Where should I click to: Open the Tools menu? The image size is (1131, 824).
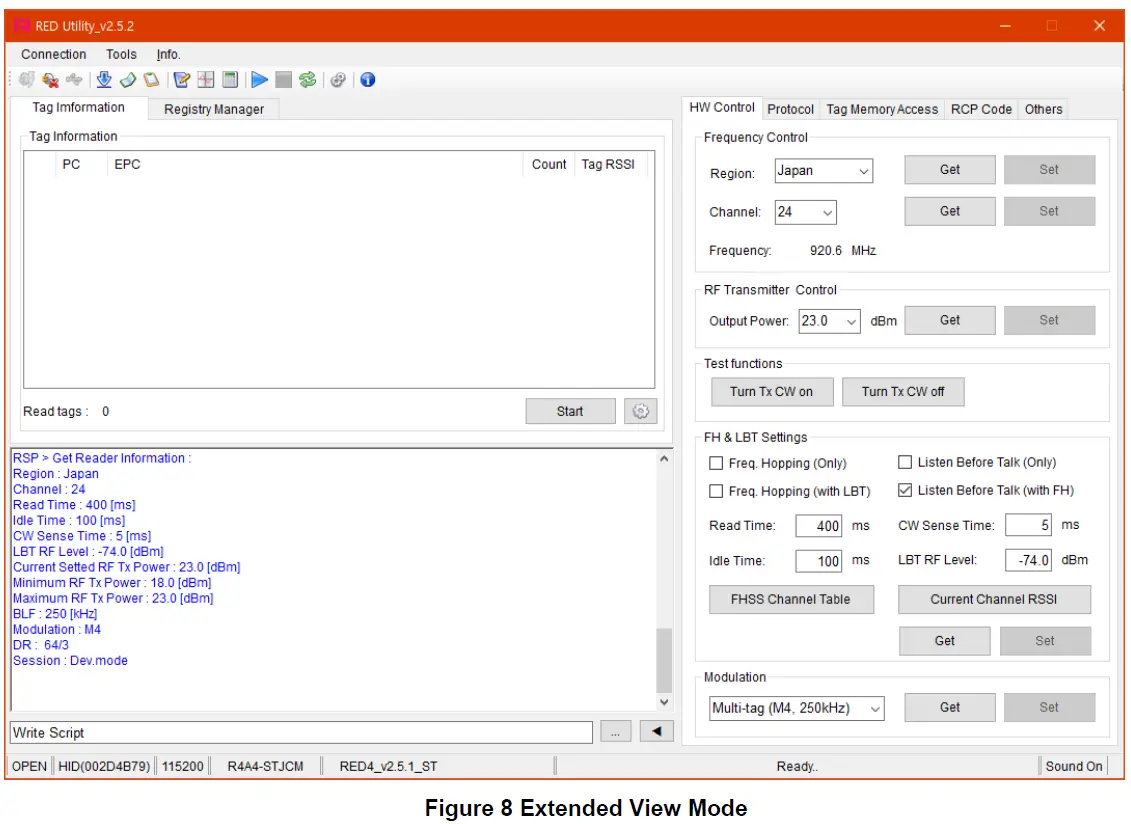121,54
